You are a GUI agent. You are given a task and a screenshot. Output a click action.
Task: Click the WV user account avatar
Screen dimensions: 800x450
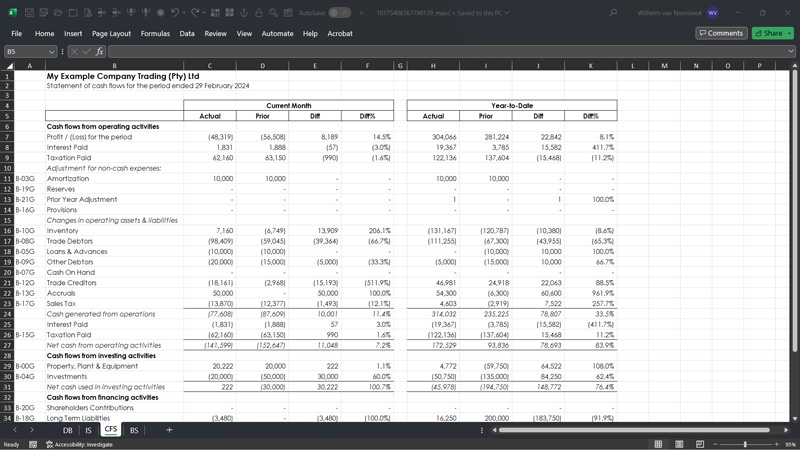[x=713, y=13]
